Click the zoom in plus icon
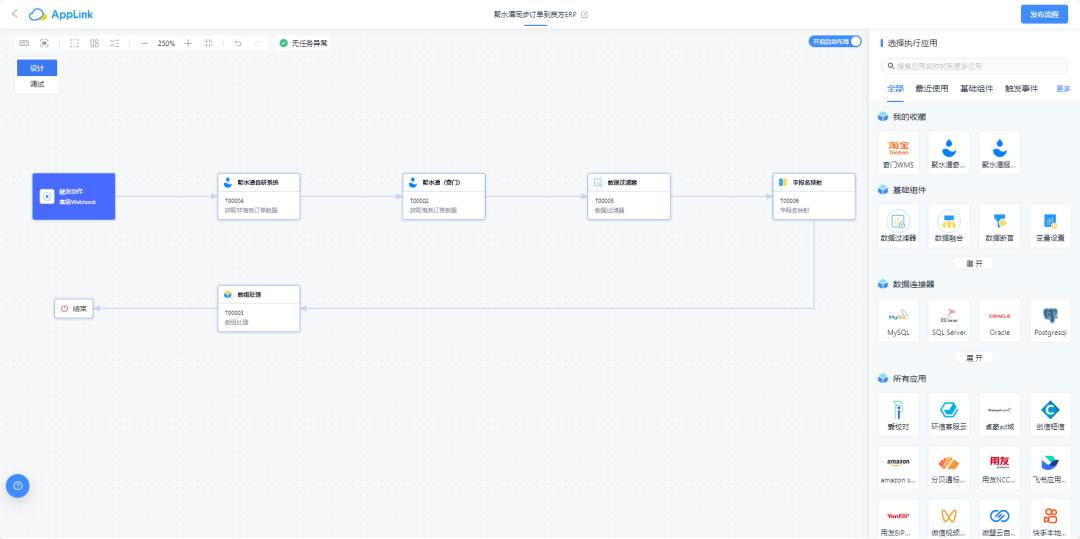This screenshot has height=539, width=1080. coord(188,43)
